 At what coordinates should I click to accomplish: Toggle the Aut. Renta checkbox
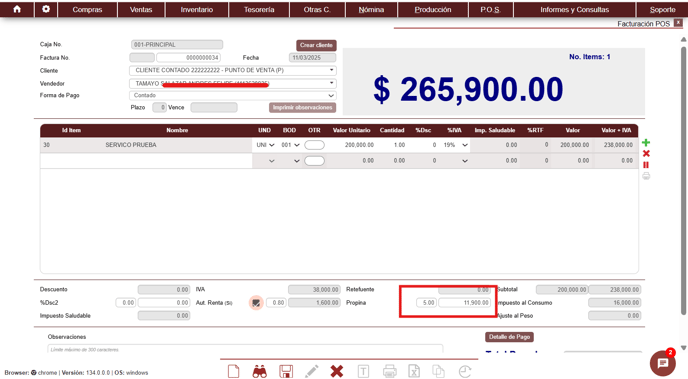point(256,303)
